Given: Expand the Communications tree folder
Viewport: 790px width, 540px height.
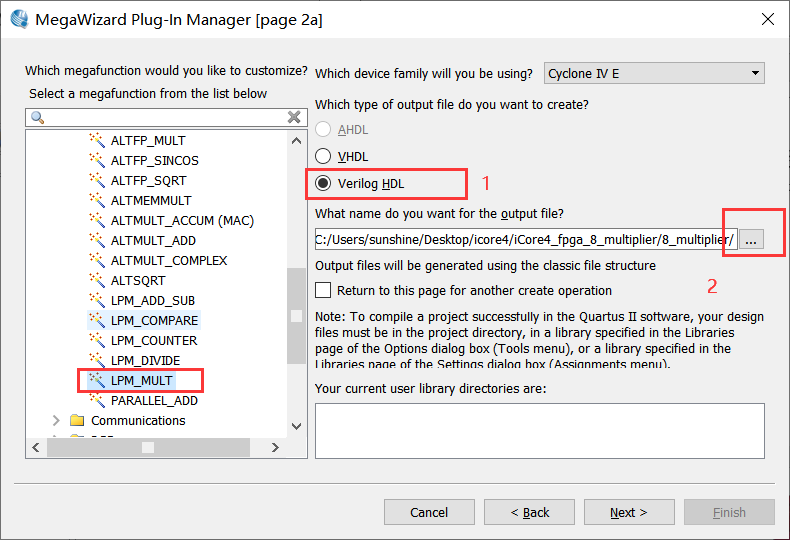Looking at the screenshot, I should click(56, 420).
